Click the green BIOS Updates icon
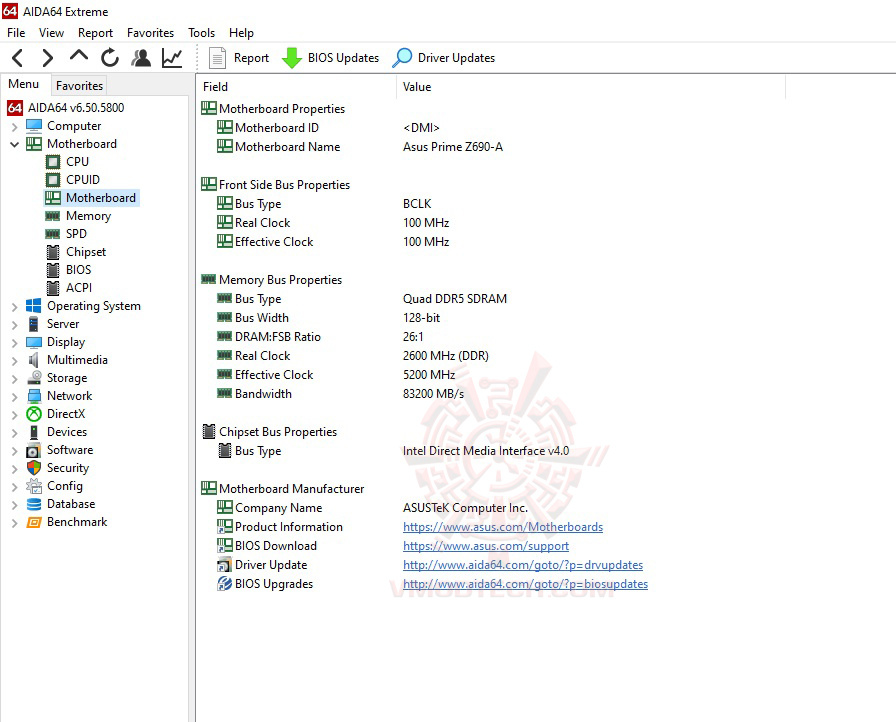896x722 pixels. [293, 57]
